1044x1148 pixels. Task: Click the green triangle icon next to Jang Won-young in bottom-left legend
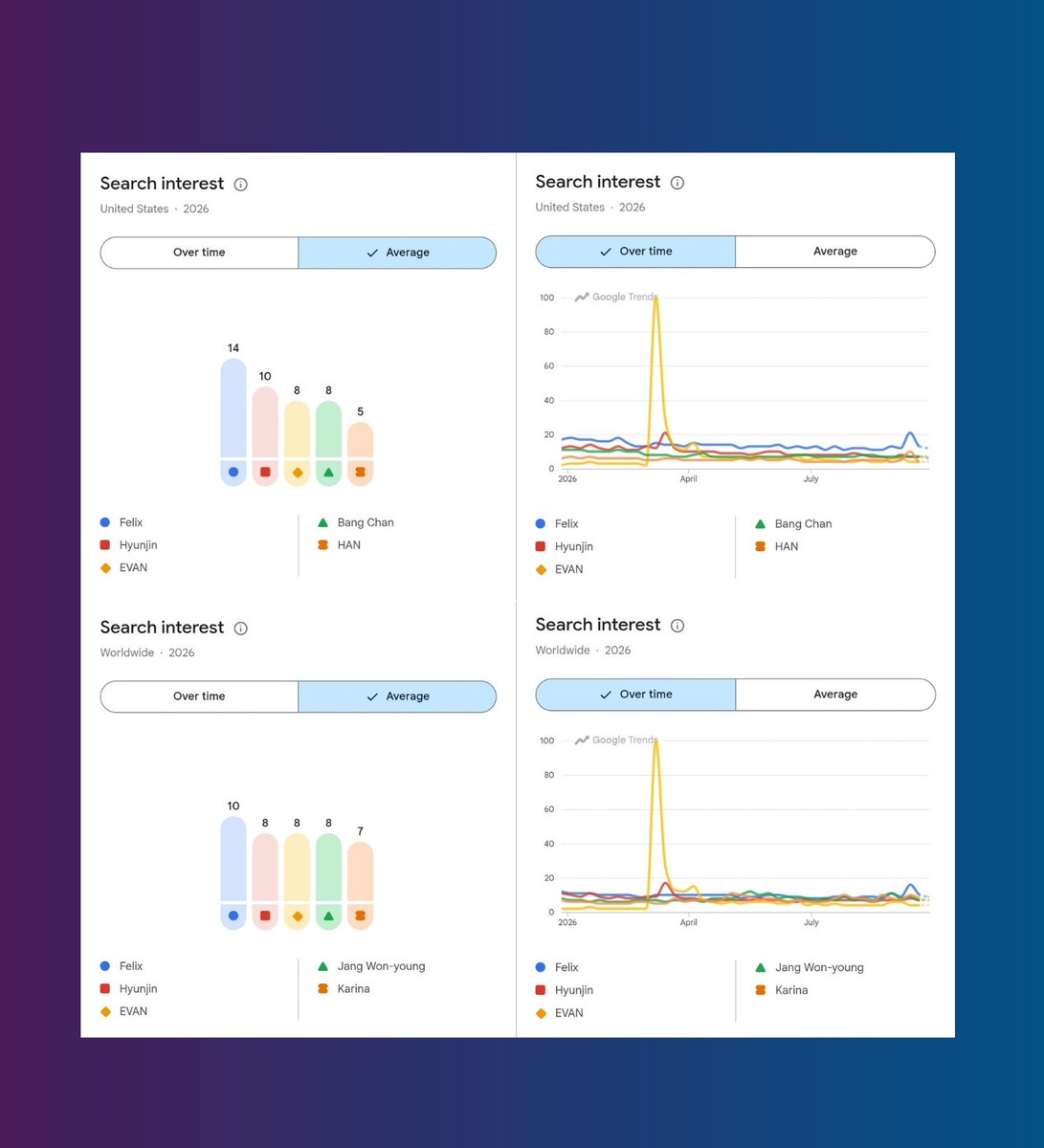pos(322,966)
